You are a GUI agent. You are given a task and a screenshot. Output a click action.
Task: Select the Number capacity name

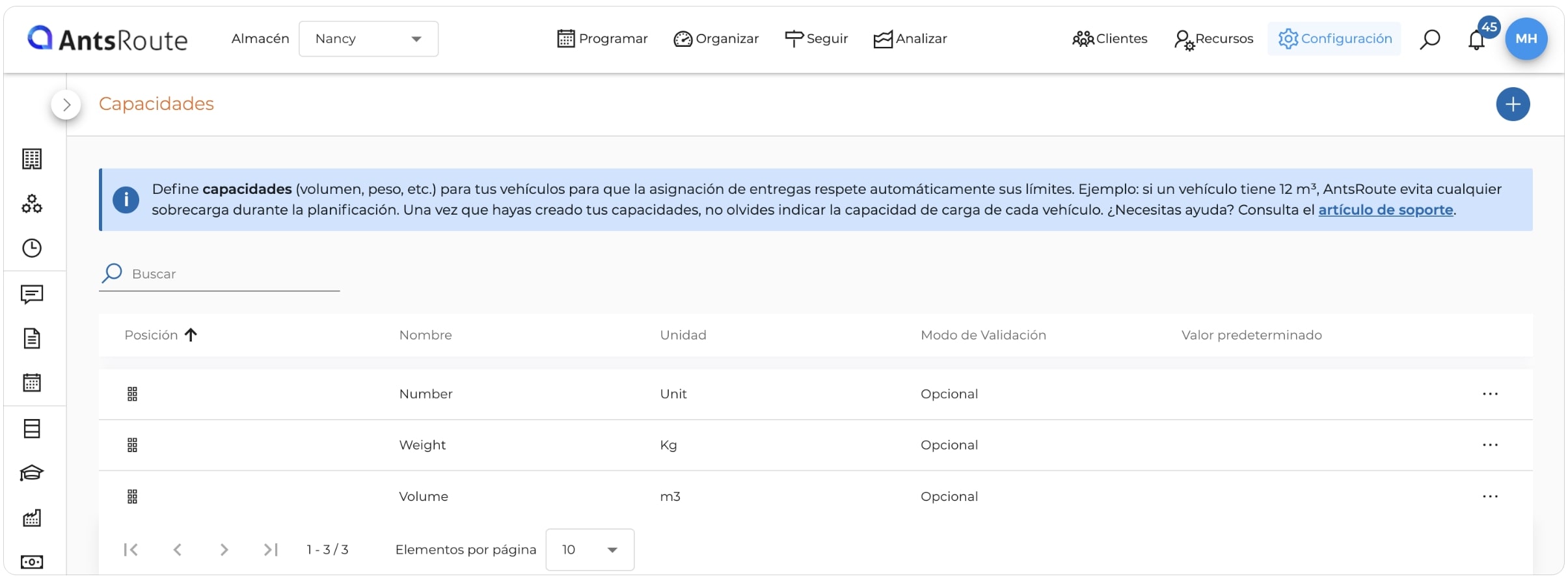point(426,394)
